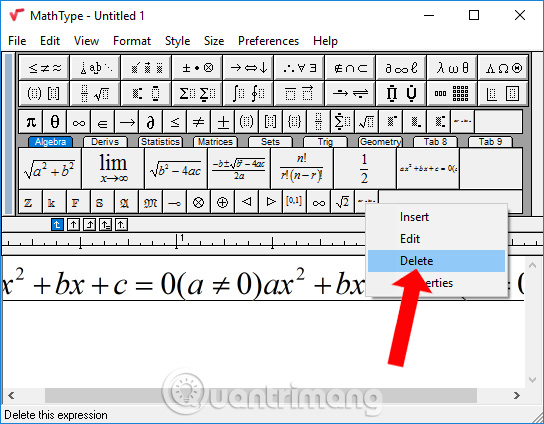Open subscript and superscript templates palette
Screen dimensions: 544x424
pyautogui.click(x=146, y=93)
